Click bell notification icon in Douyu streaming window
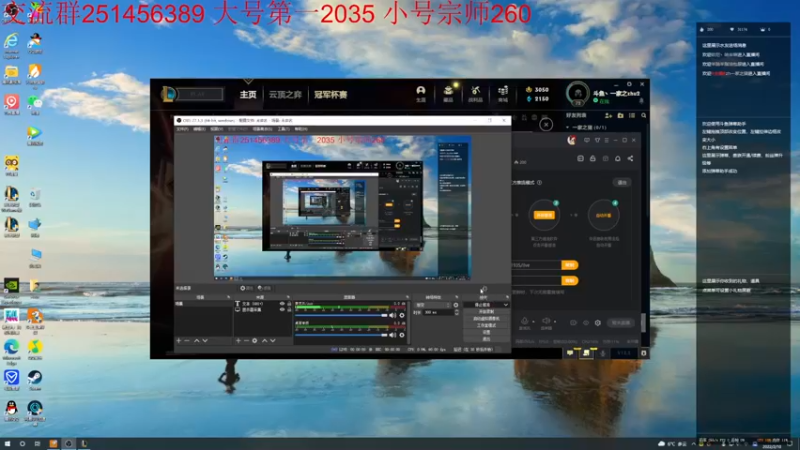 [x=618, y=159]
